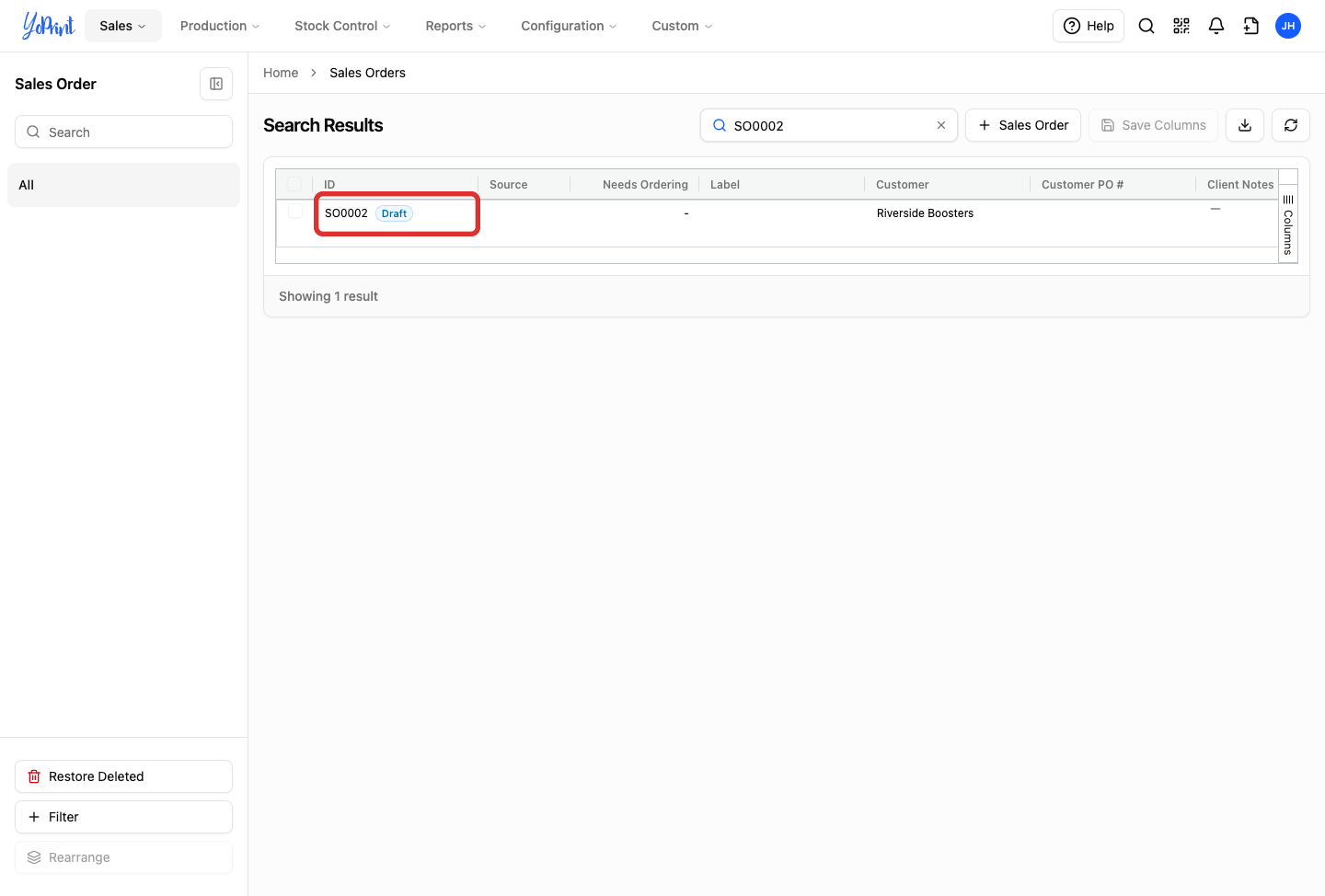Image resolution: width=1325 pixels, height=896 pixels.
Task: Add a Filter in the sidebar
Action: (123, 817)
